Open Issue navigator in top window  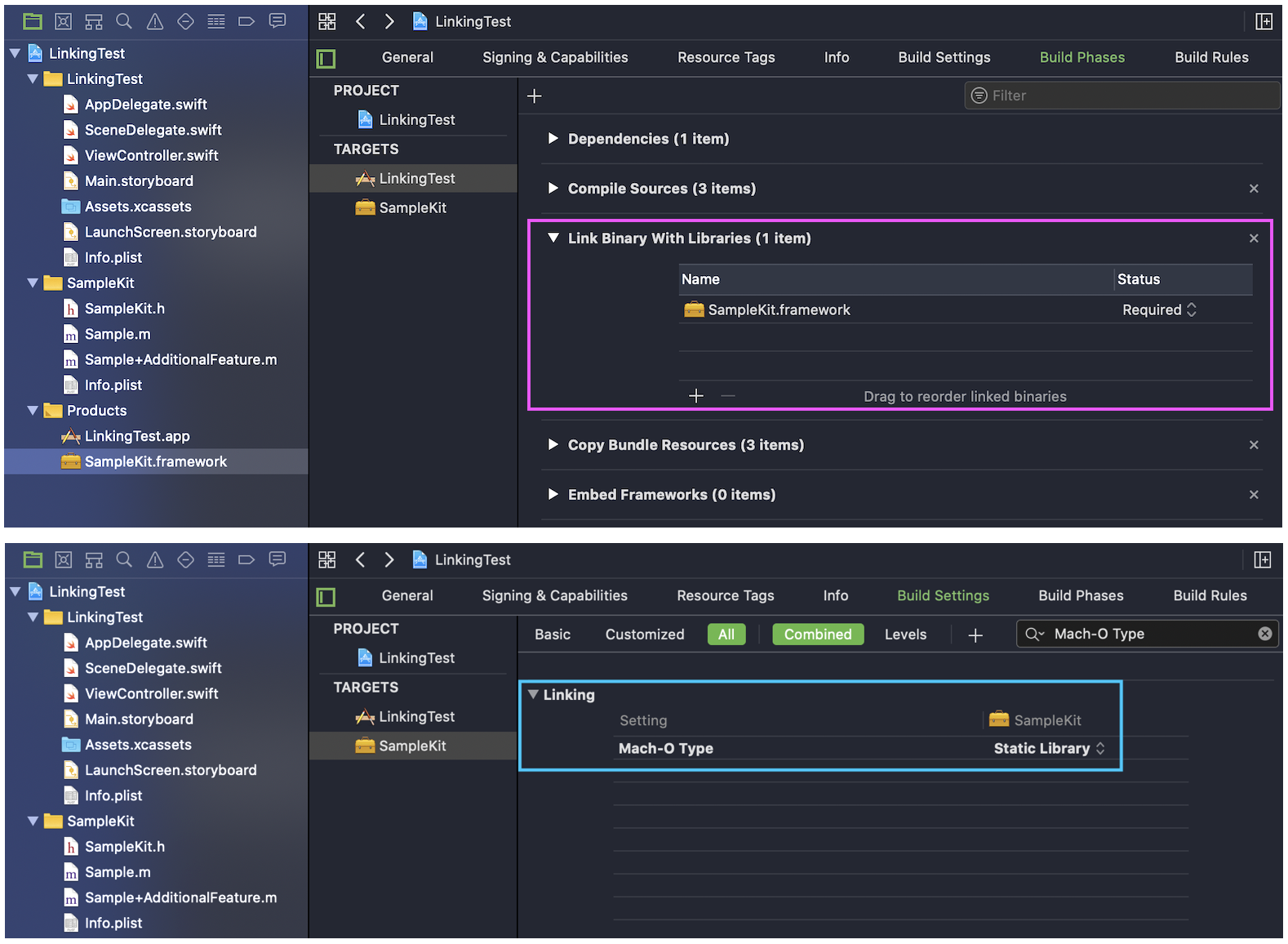[155, 21]
